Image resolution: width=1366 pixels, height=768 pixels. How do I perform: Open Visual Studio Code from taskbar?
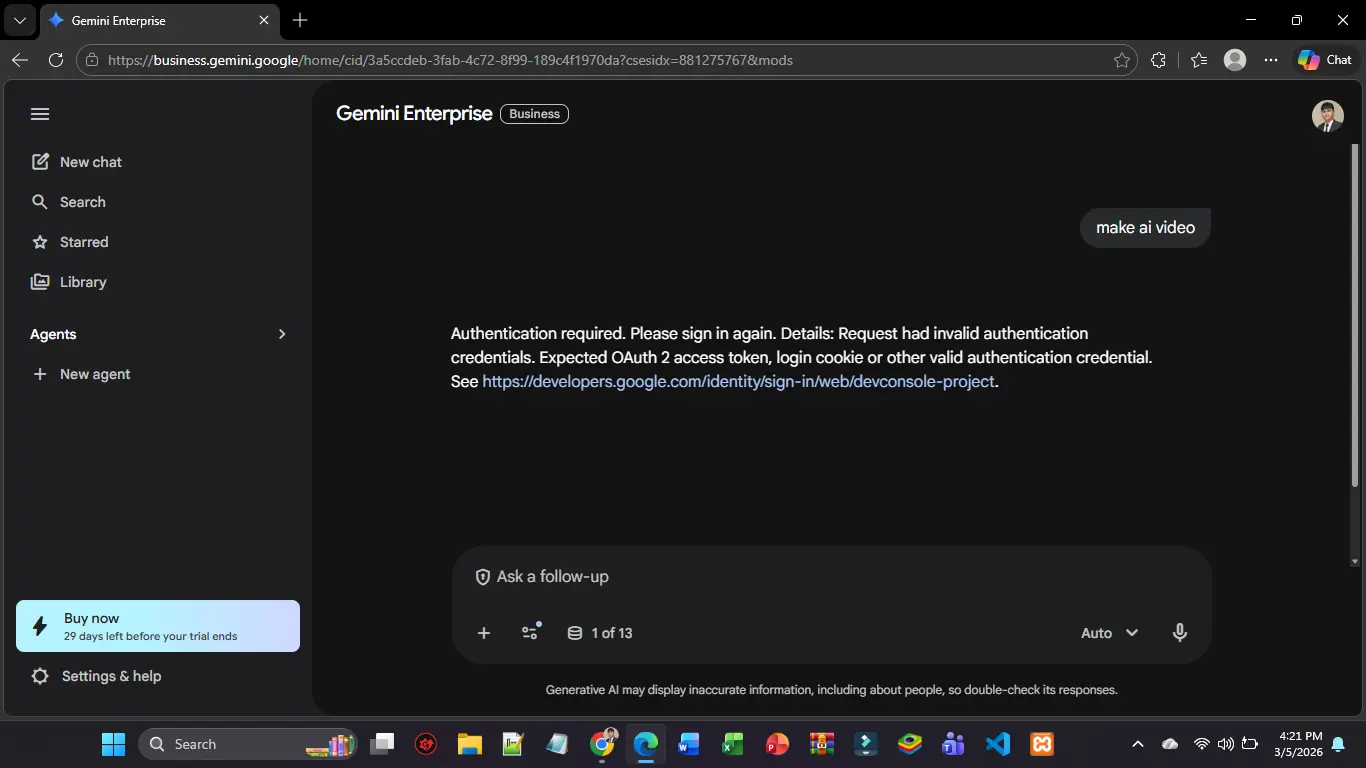click(997, 744)
